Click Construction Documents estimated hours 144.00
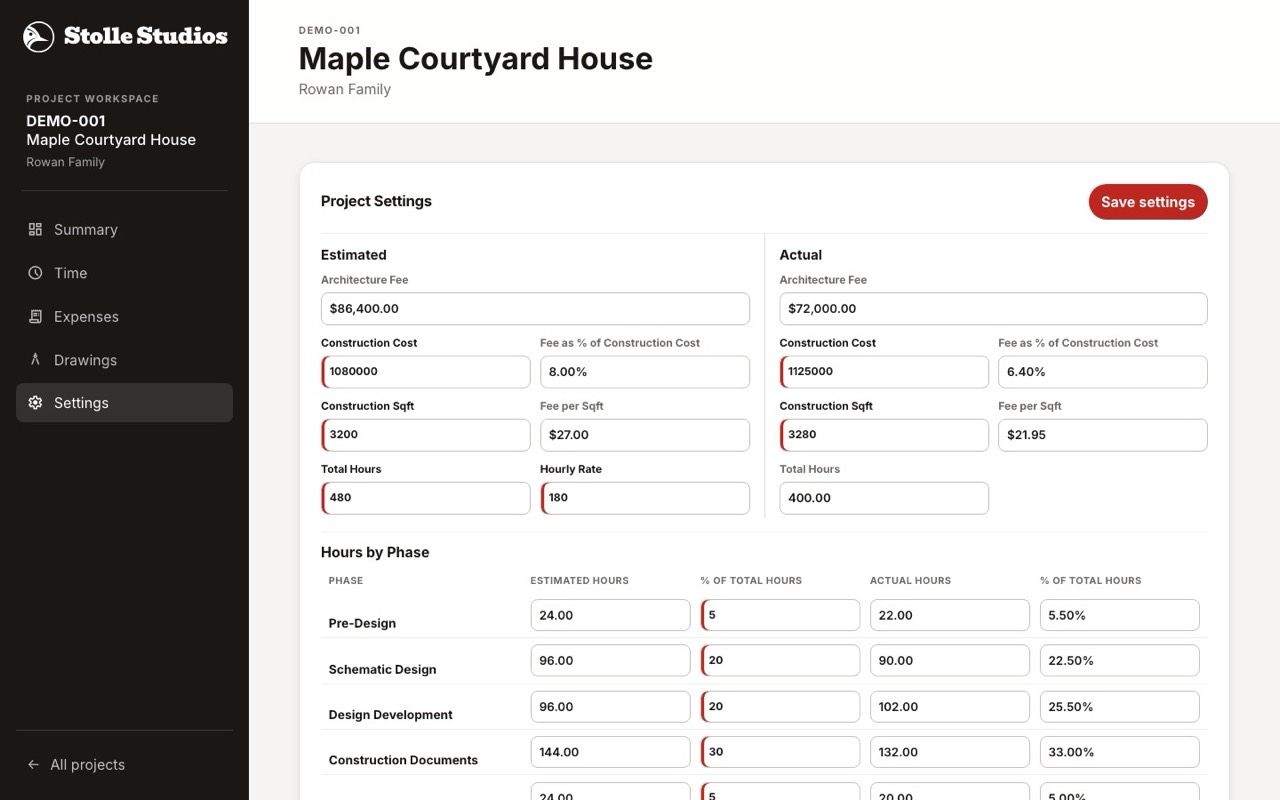Viewport: 1280px width, 800px height. pyautogui.click(x=610, y=752)
